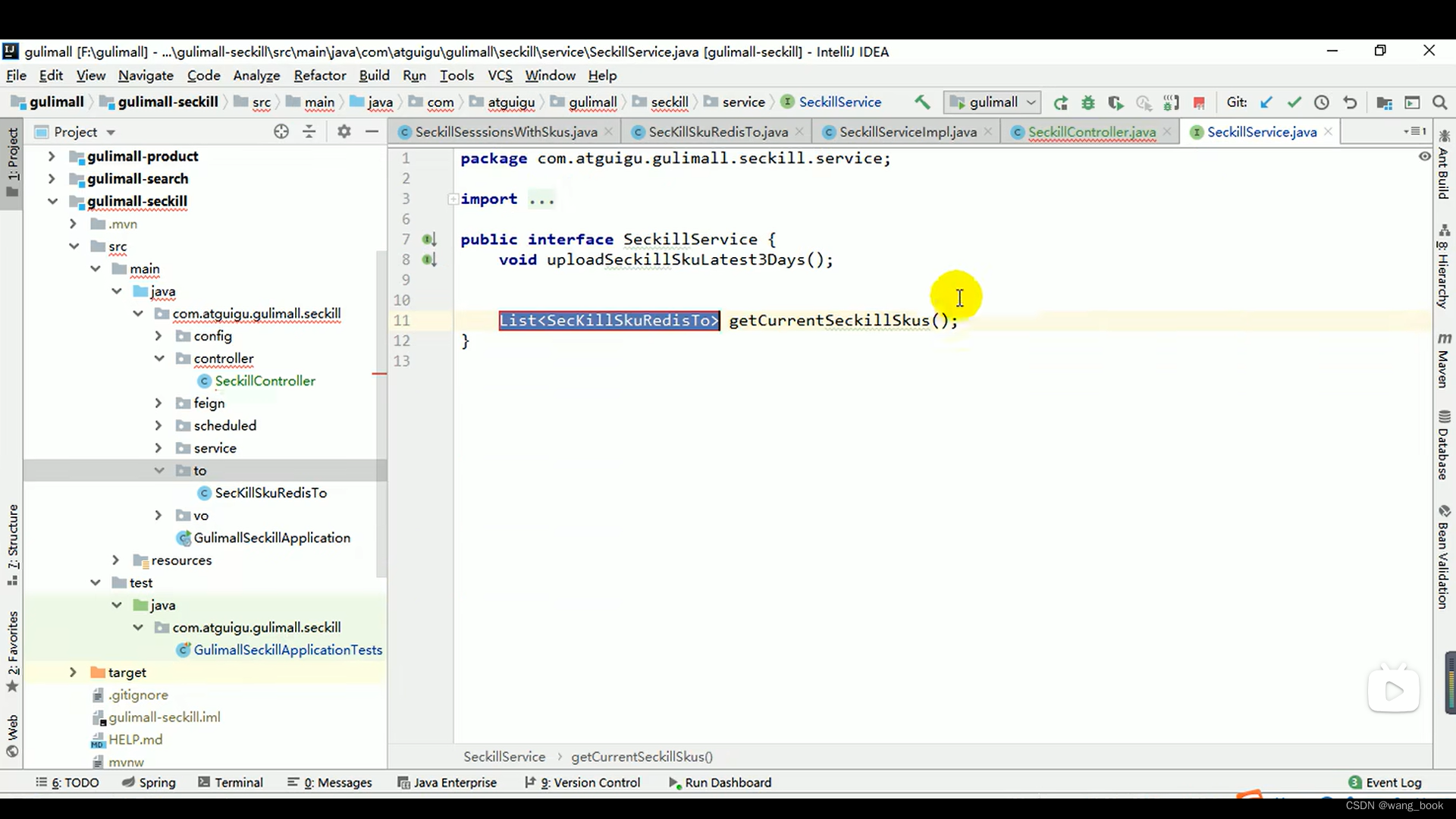Click the Search Everywhere magnifier icon
Screen dimensions: 1456x819
tap(1439, 102)
